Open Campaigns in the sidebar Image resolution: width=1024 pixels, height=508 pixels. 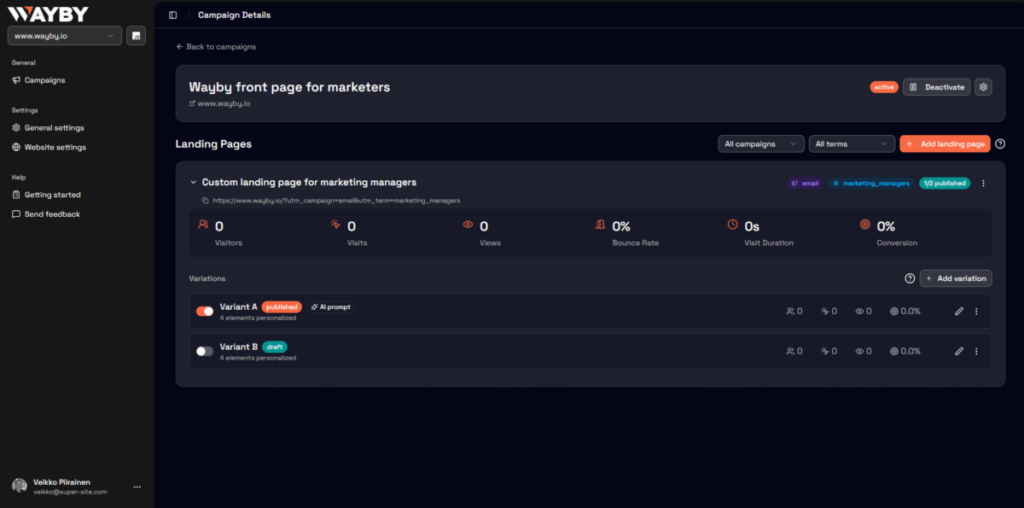tap(39, 80)
